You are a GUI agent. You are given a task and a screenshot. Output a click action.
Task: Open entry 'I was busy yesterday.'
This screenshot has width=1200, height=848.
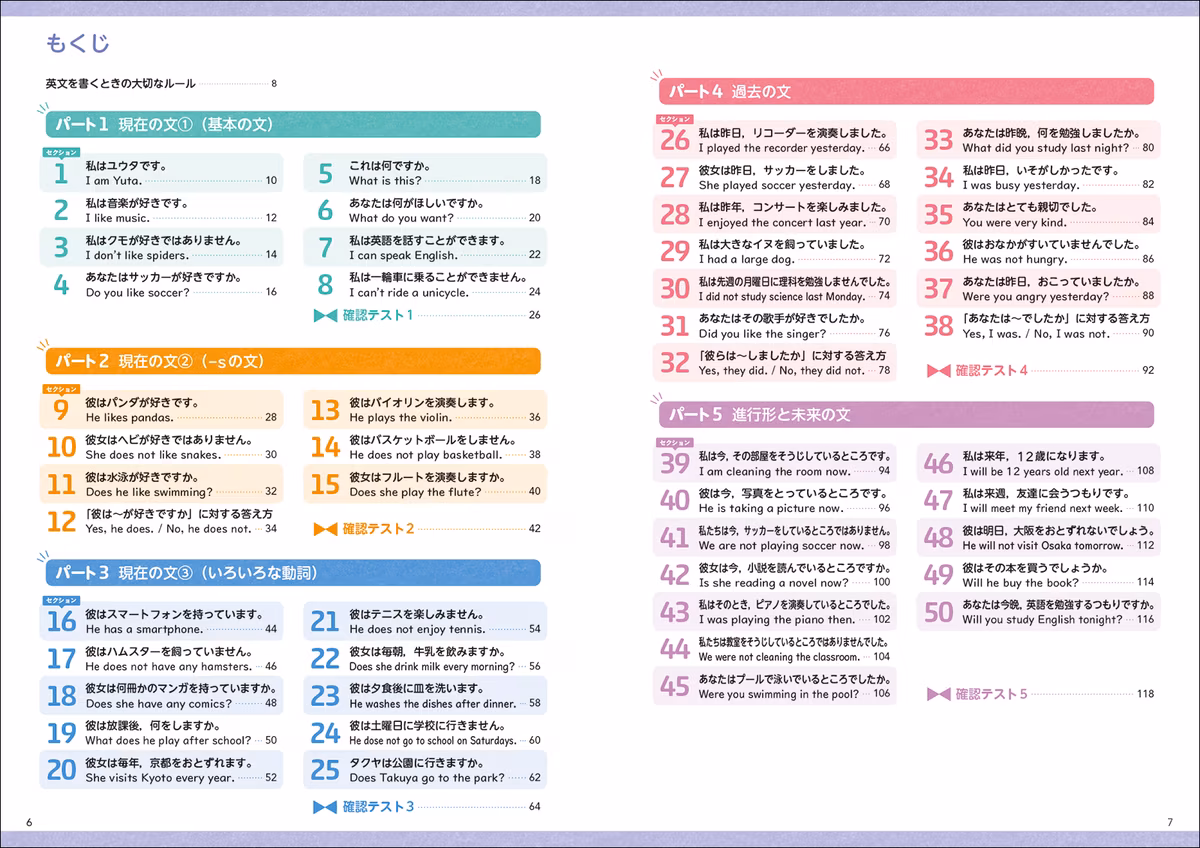(x=1039, y=178)
